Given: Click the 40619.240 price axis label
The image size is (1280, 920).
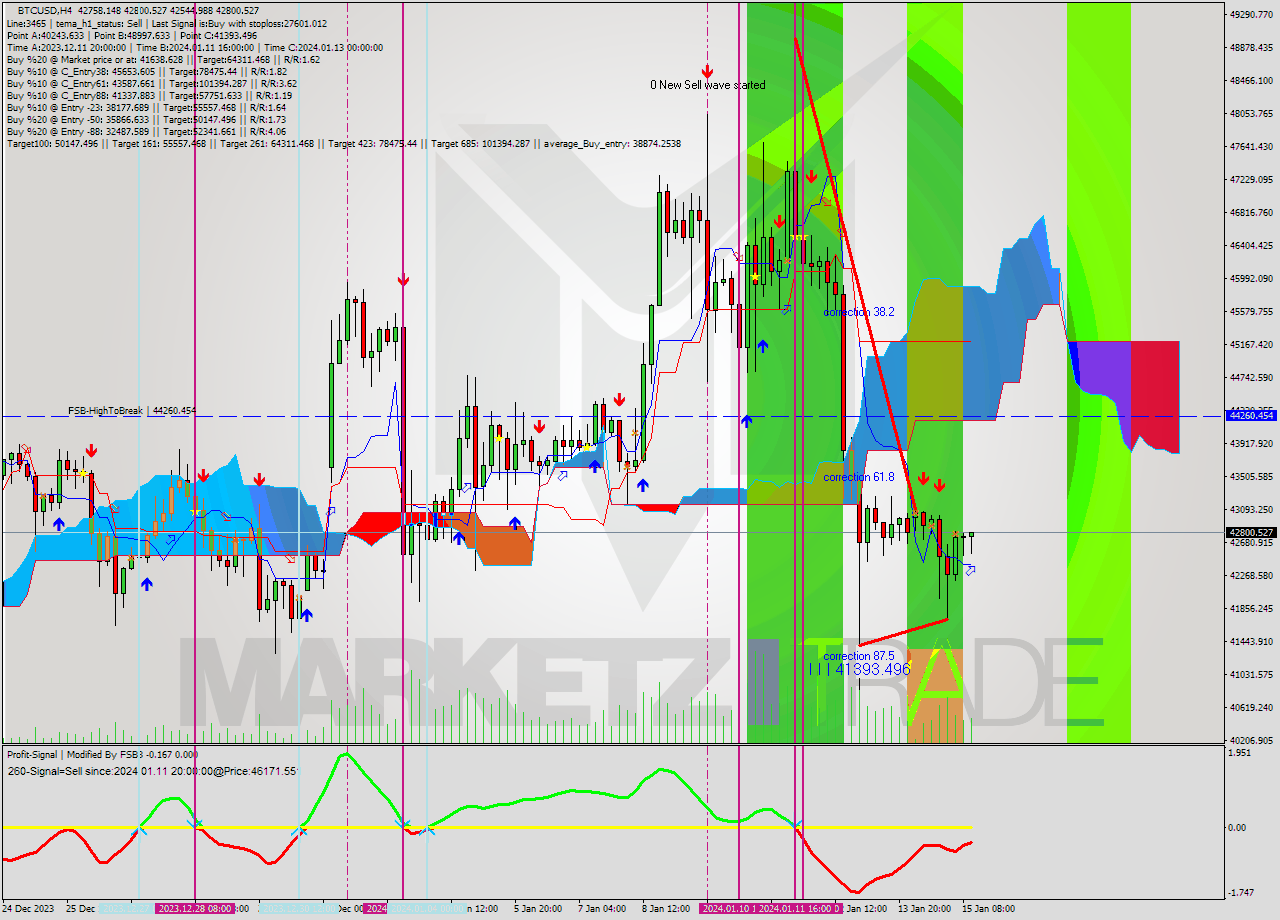Looking at the screenshot, I should (1251, 707).
